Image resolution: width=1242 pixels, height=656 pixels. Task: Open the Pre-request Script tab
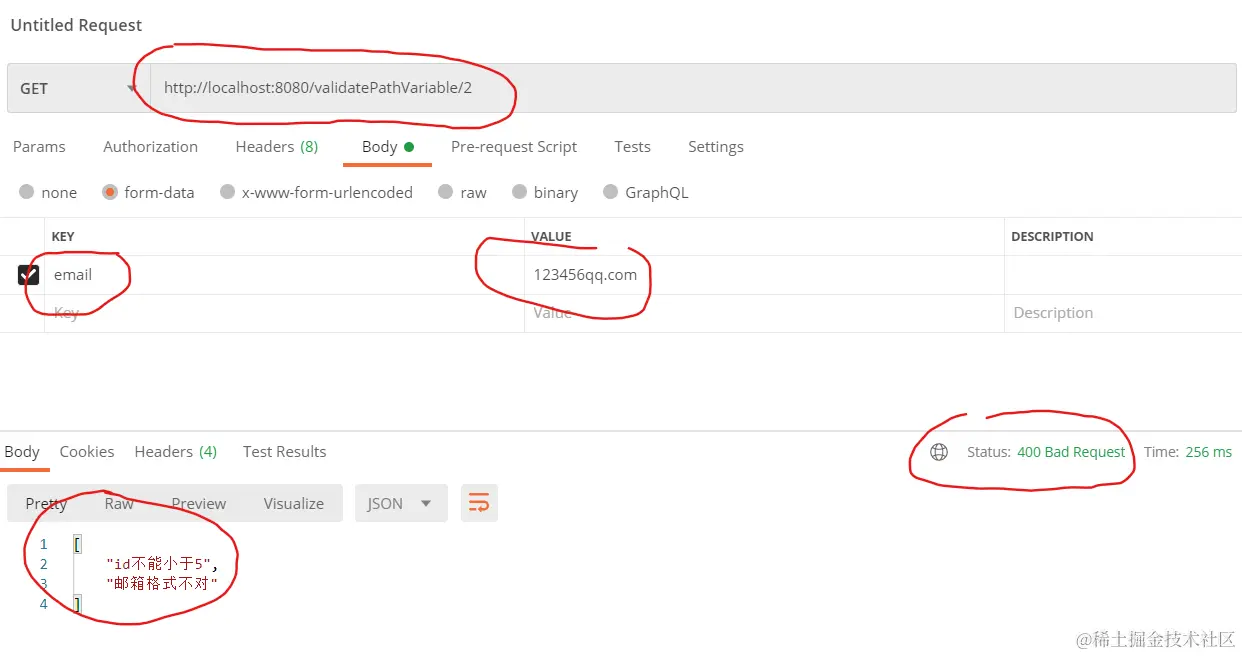(514, 147)
